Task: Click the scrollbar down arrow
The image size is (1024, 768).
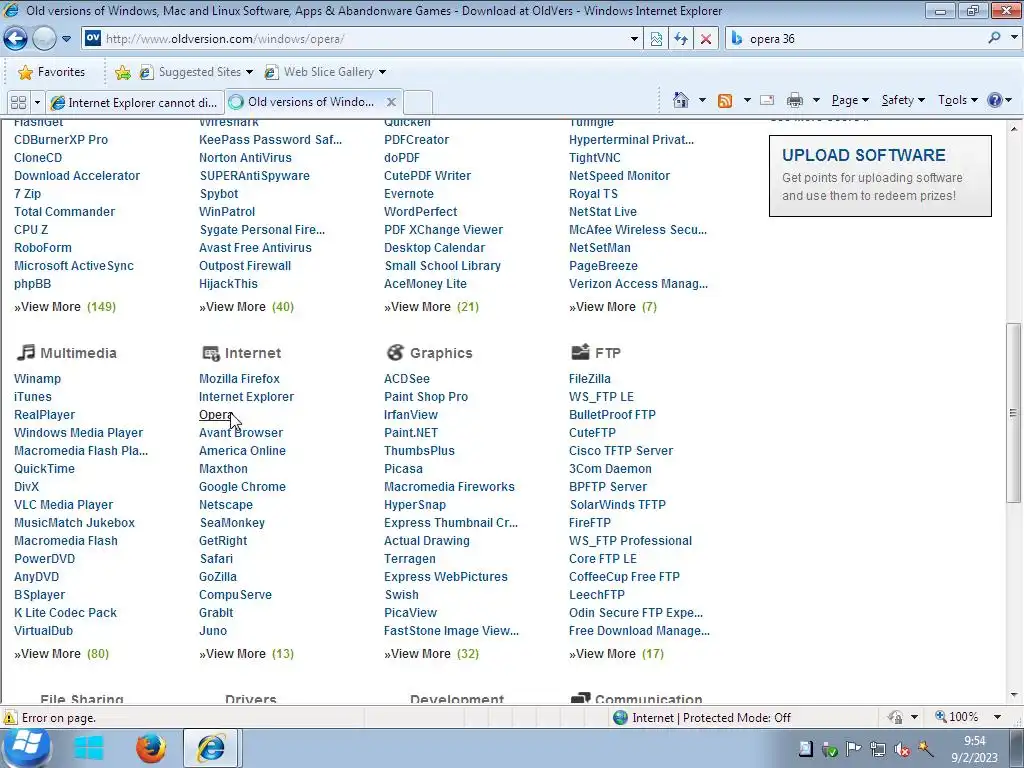Action: coord(1013,696)
